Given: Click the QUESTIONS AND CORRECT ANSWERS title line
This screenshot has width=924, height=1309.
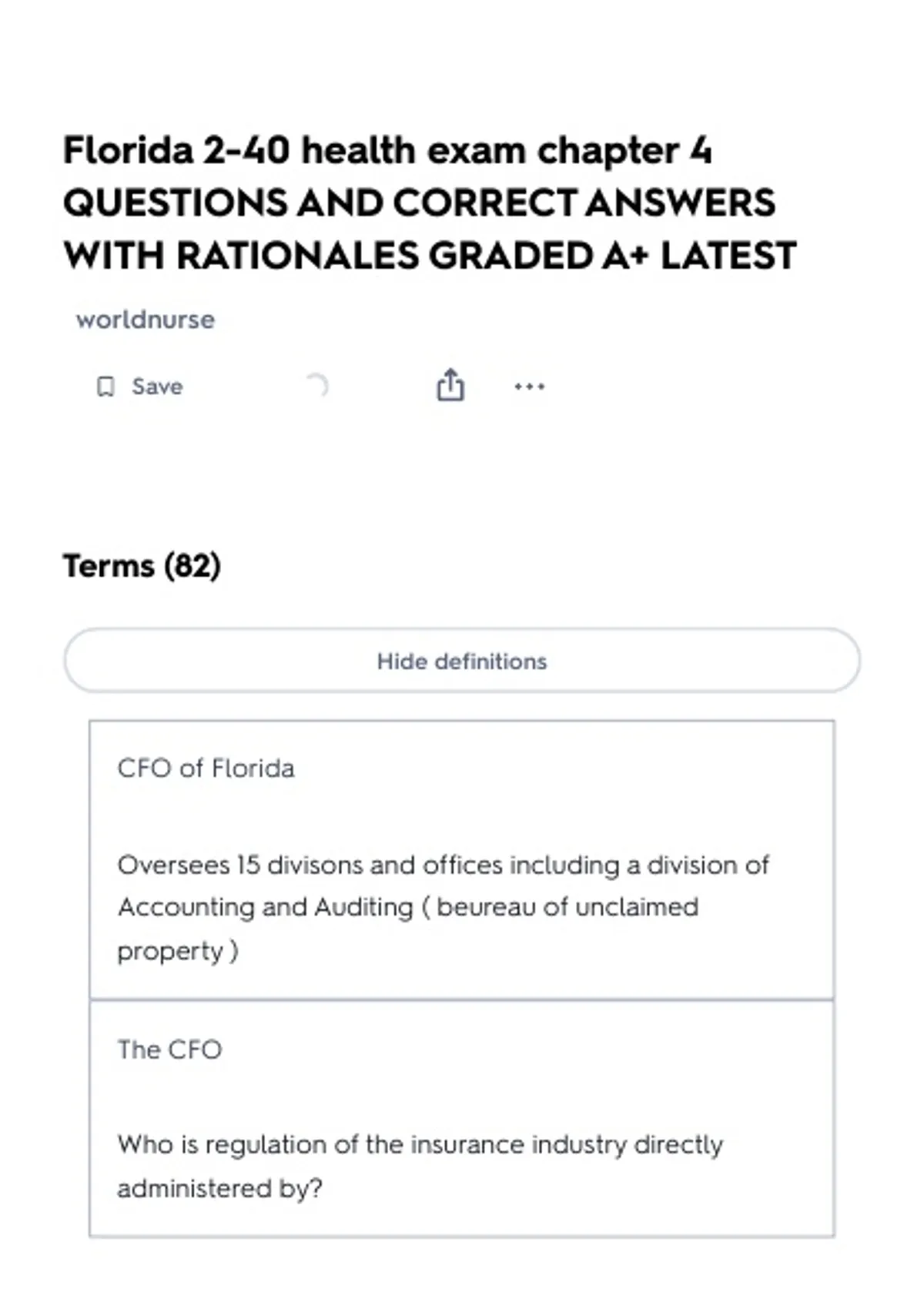Looking at the screenshot, I should tap(419, 203).
